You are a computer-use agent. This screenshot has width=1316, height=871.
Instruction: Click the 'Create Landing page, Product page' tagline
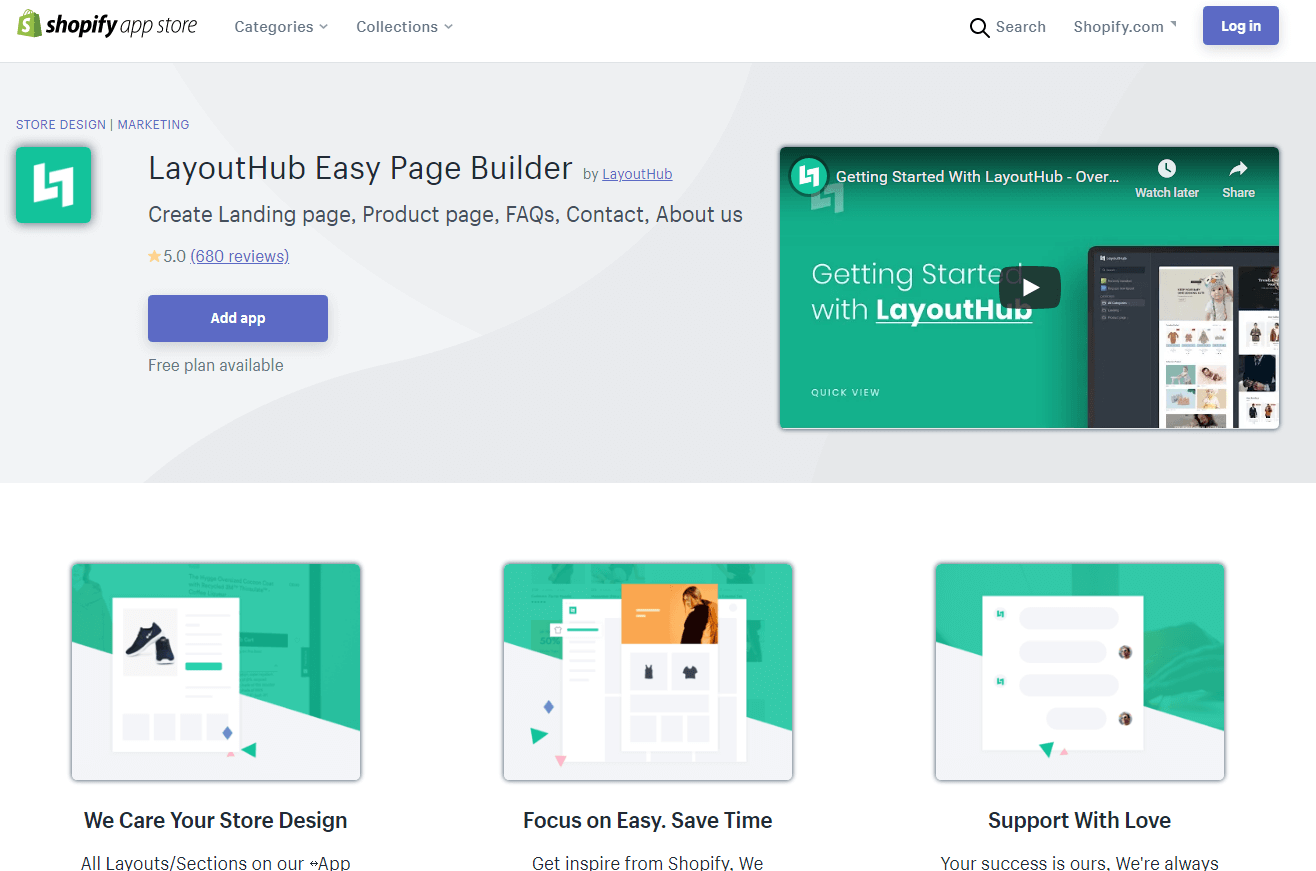click(445, 215)
